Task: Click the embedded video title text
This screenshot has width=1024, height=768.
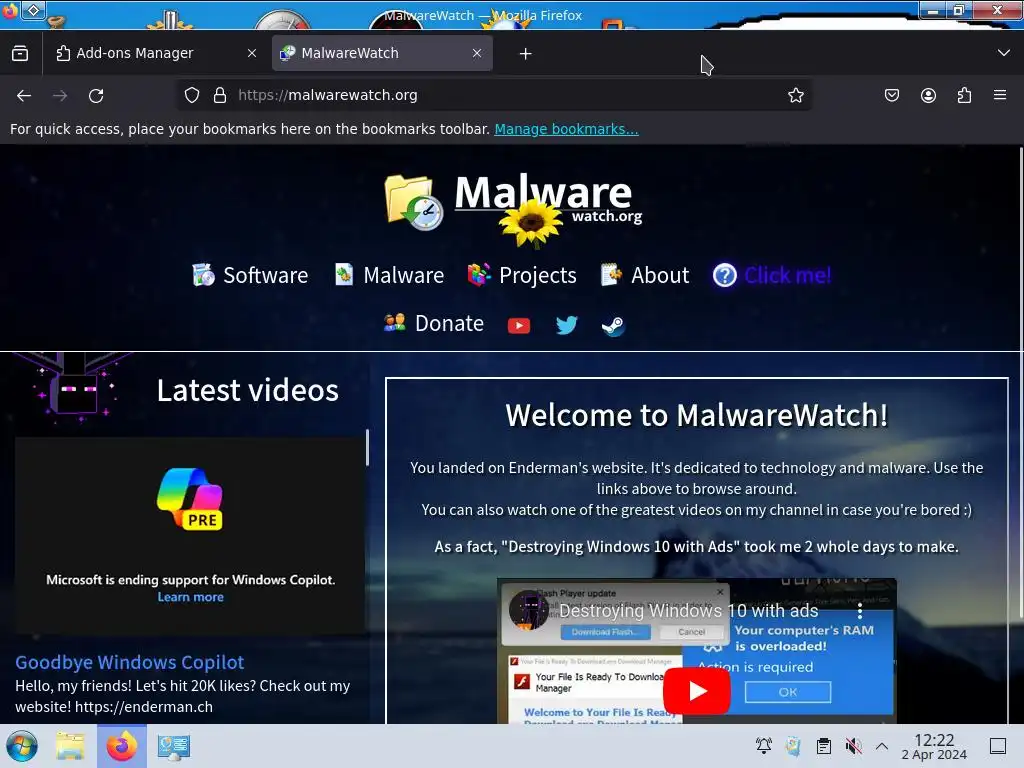Action: pos(688,611)
